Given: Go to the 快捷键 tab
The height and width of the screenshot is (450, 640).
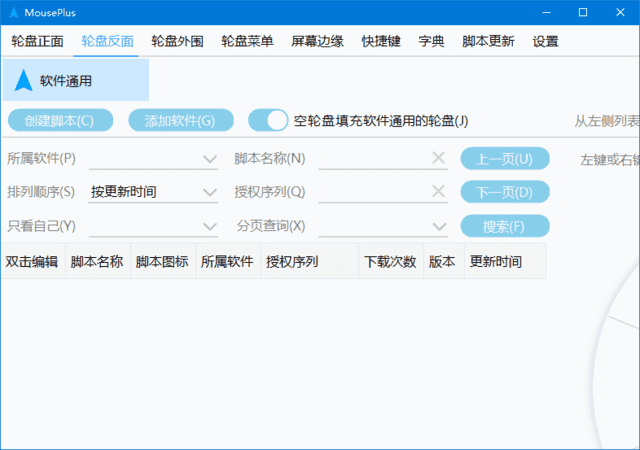Looking at the screenshot, I should click(x=380, y=42).
